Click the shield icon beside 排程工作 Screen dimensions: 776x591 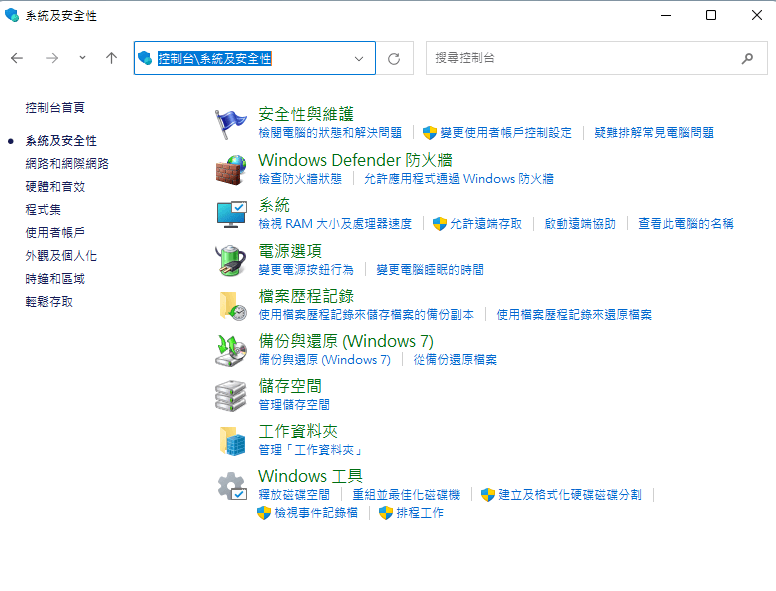(386, 513)
